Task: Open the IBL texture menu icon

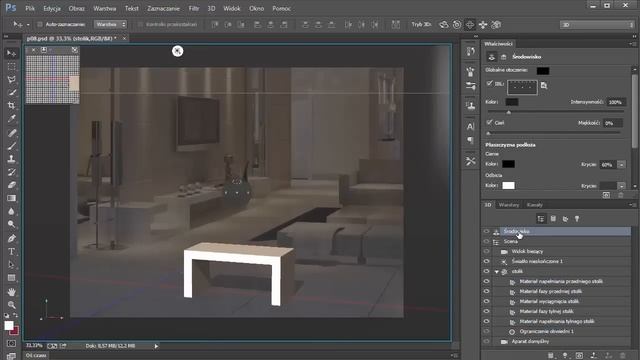Action: click(x=544, y=85)
